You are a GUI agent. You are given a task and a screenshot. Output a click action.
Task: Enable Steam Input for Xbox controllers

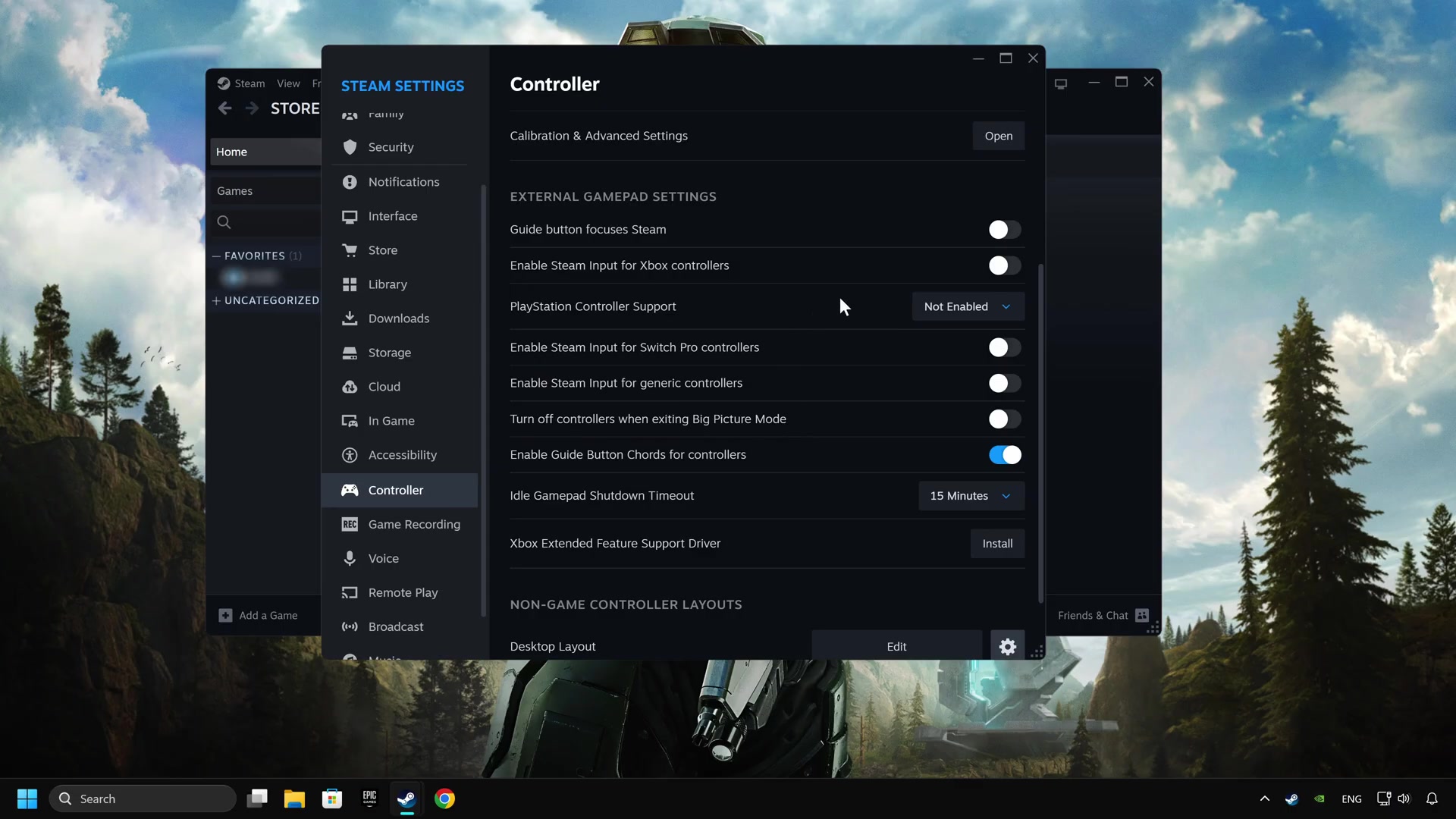point(1004,265)
